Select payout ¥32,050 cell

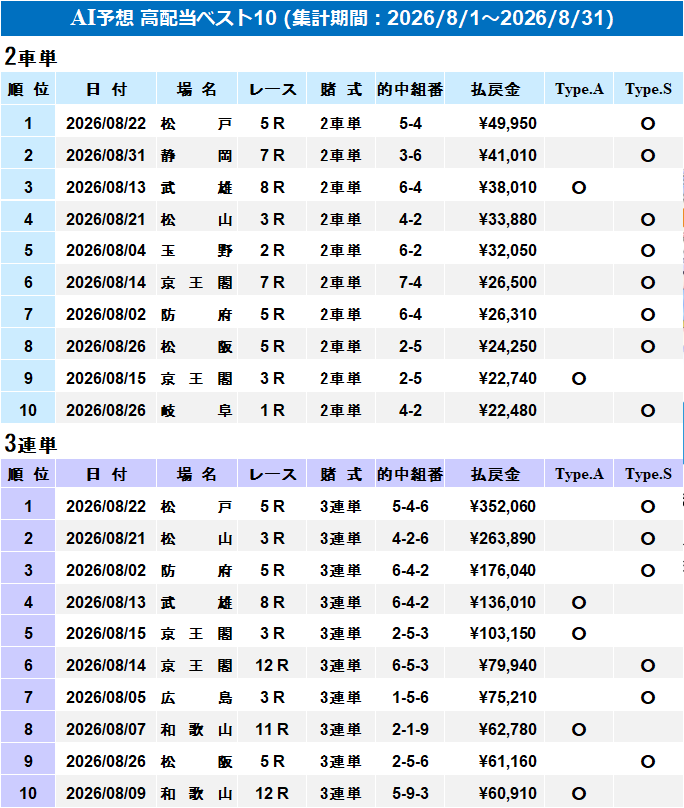pos(495,250)
